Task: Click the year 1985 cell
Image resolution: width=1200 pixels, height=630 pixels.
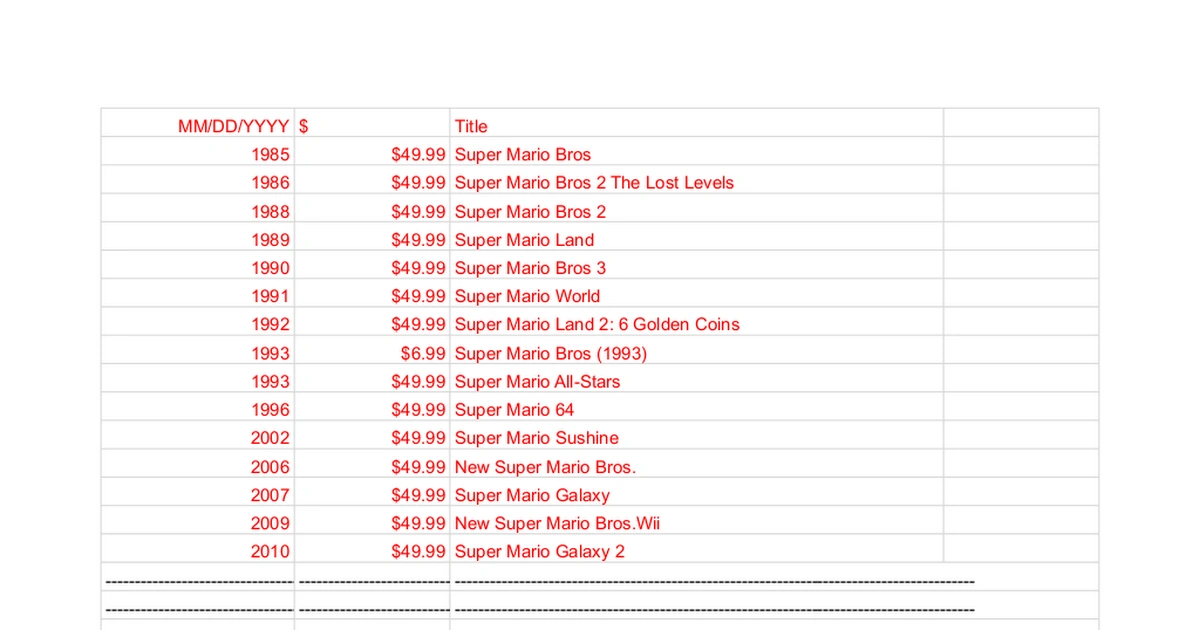Action: tap(198, 155)
